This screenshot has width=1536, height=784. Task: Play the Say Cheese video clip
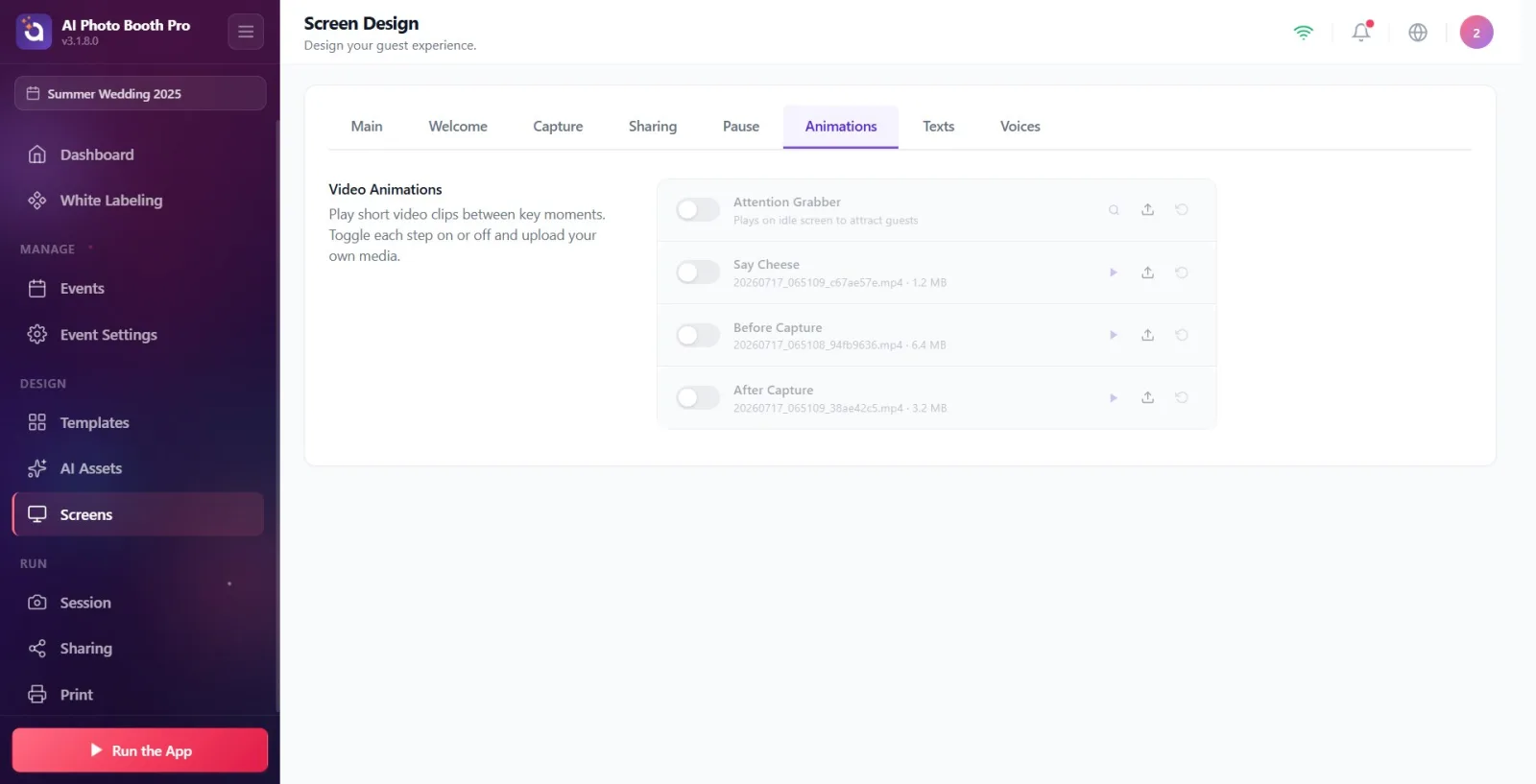[1114, 273]
